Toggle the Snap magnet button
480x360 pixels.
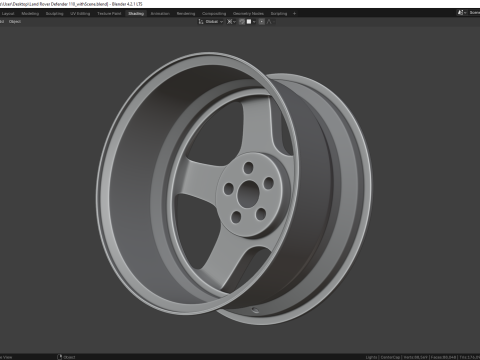coord(242,22)
